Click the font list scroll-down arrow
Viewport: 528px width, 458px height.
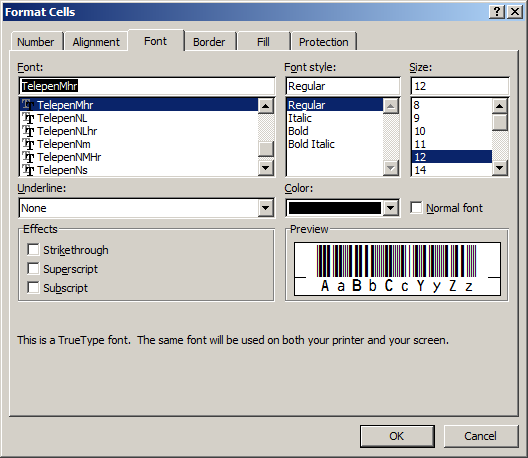[265, 168]
